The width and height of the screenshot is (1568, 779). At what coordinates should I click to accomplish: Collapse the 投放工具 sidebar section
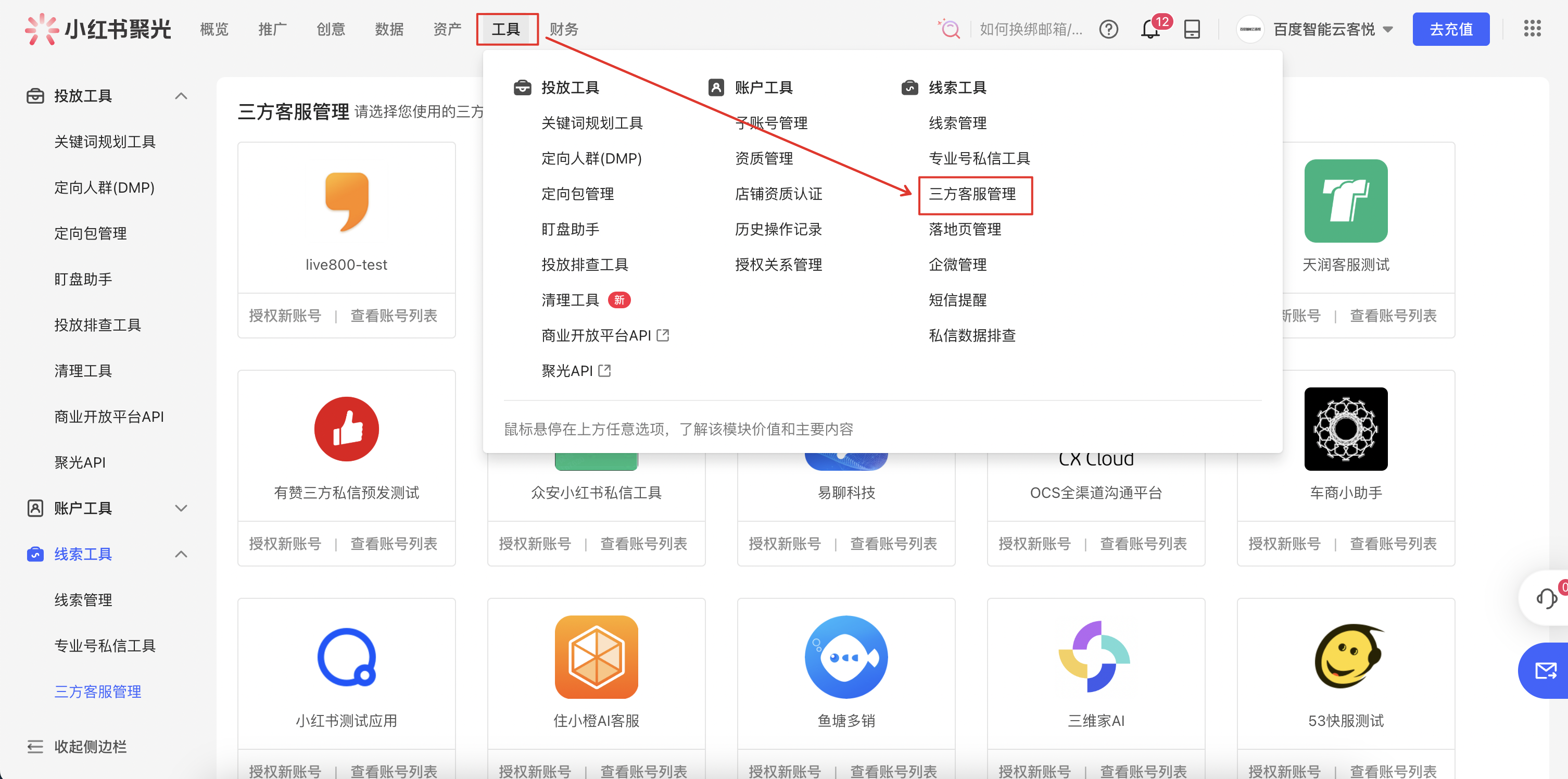click(x=181, y=96)
